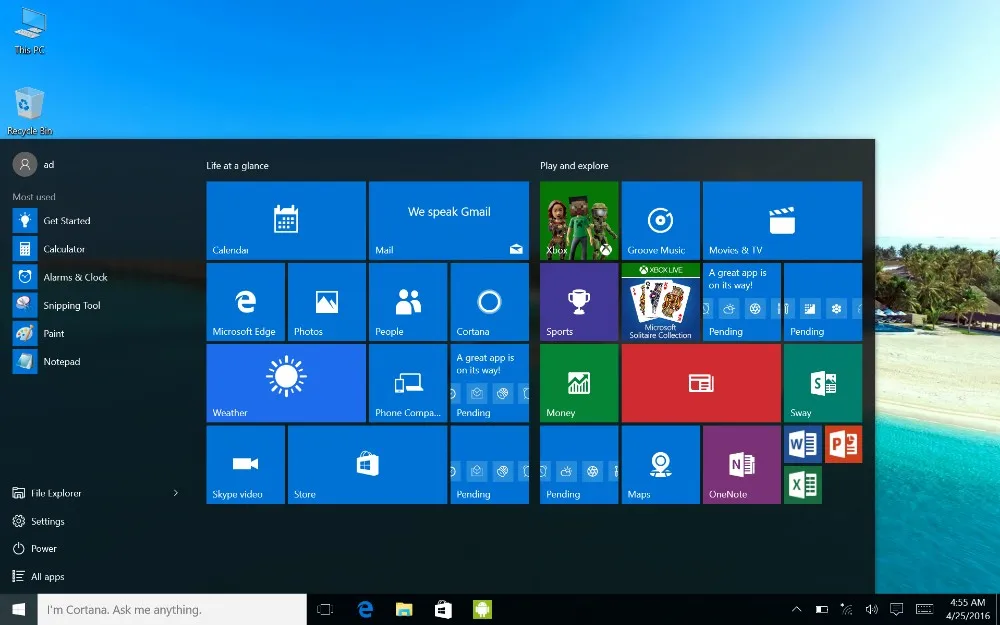Open network status tray icon

[846, 610]
